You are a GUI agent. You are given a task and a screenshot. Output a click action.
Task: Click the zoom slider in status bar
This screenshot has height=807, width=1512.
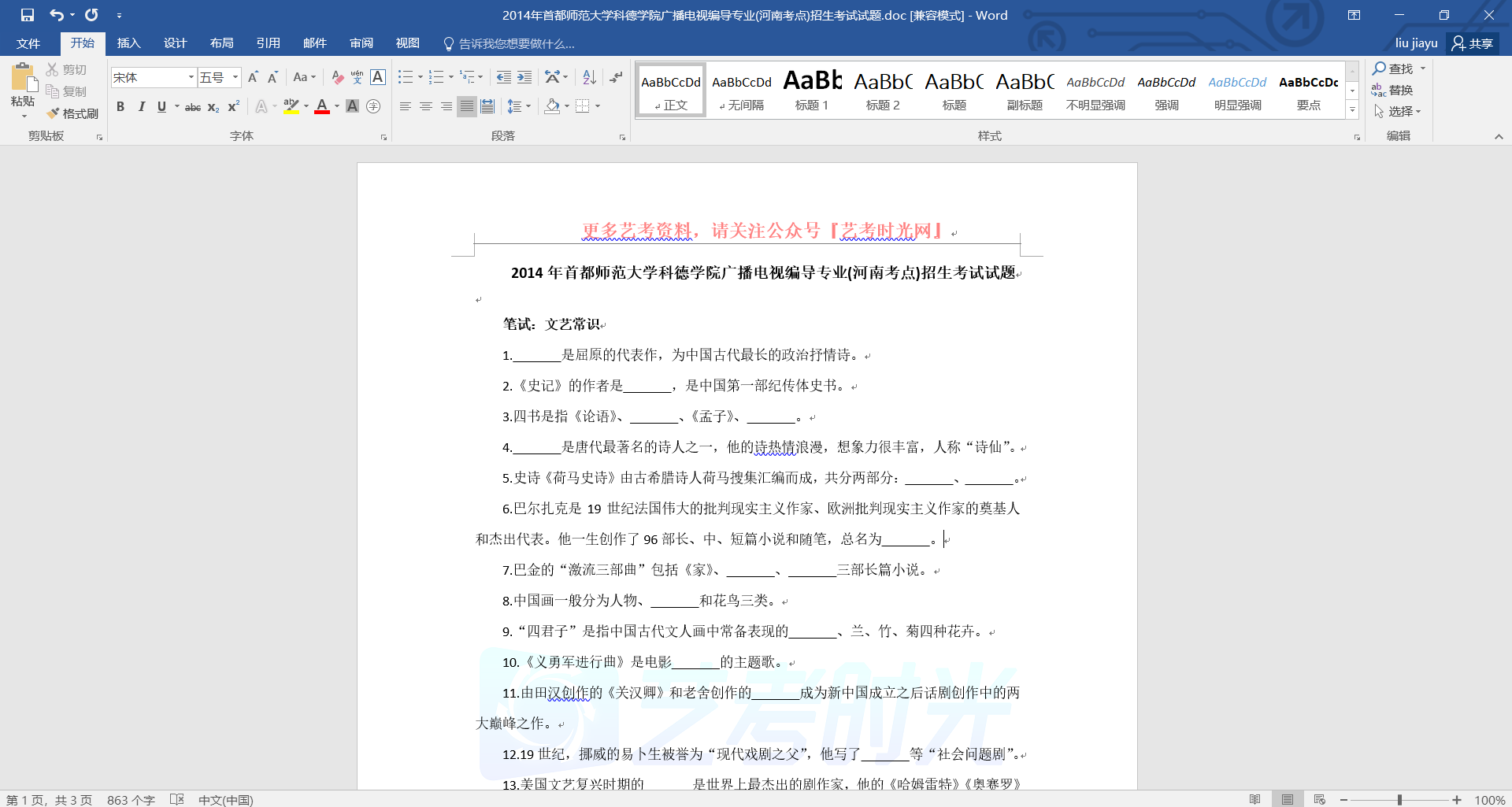pos(1399,800)
